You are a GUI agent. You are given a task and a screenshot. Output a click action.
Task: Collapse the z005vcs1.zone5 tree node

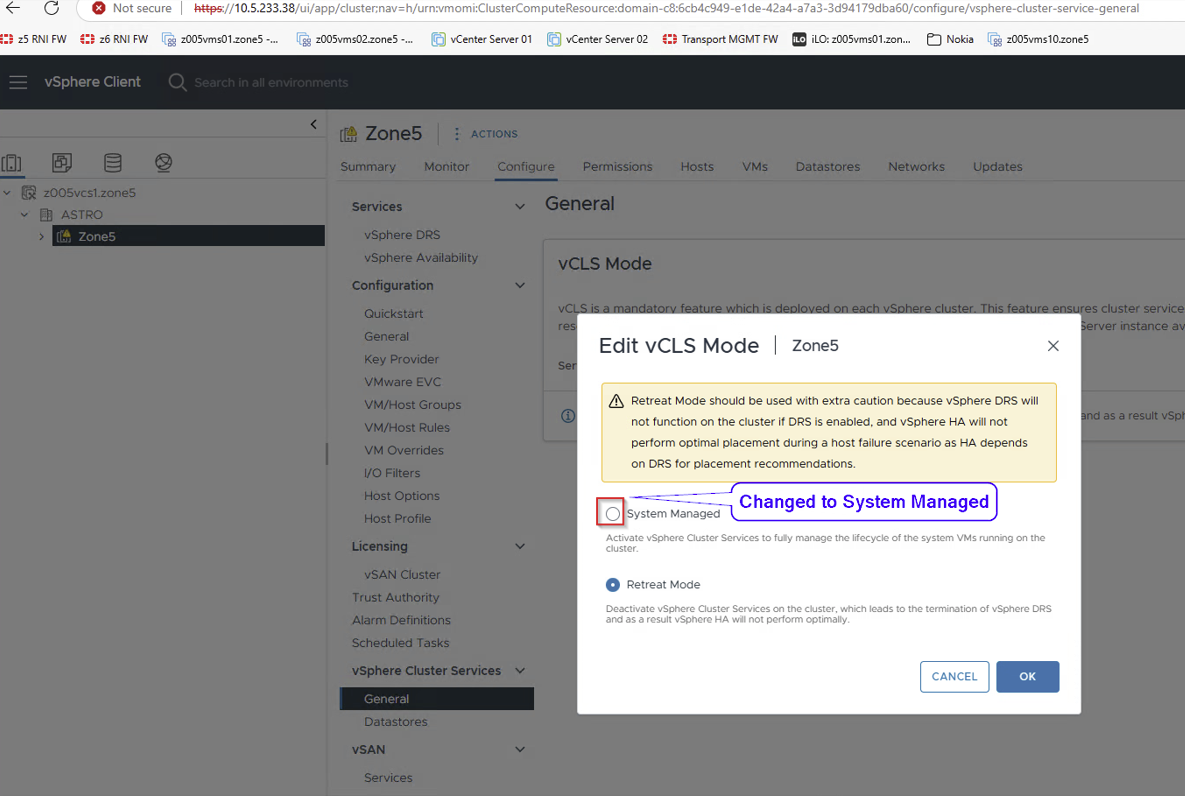(x=7, y=193)
